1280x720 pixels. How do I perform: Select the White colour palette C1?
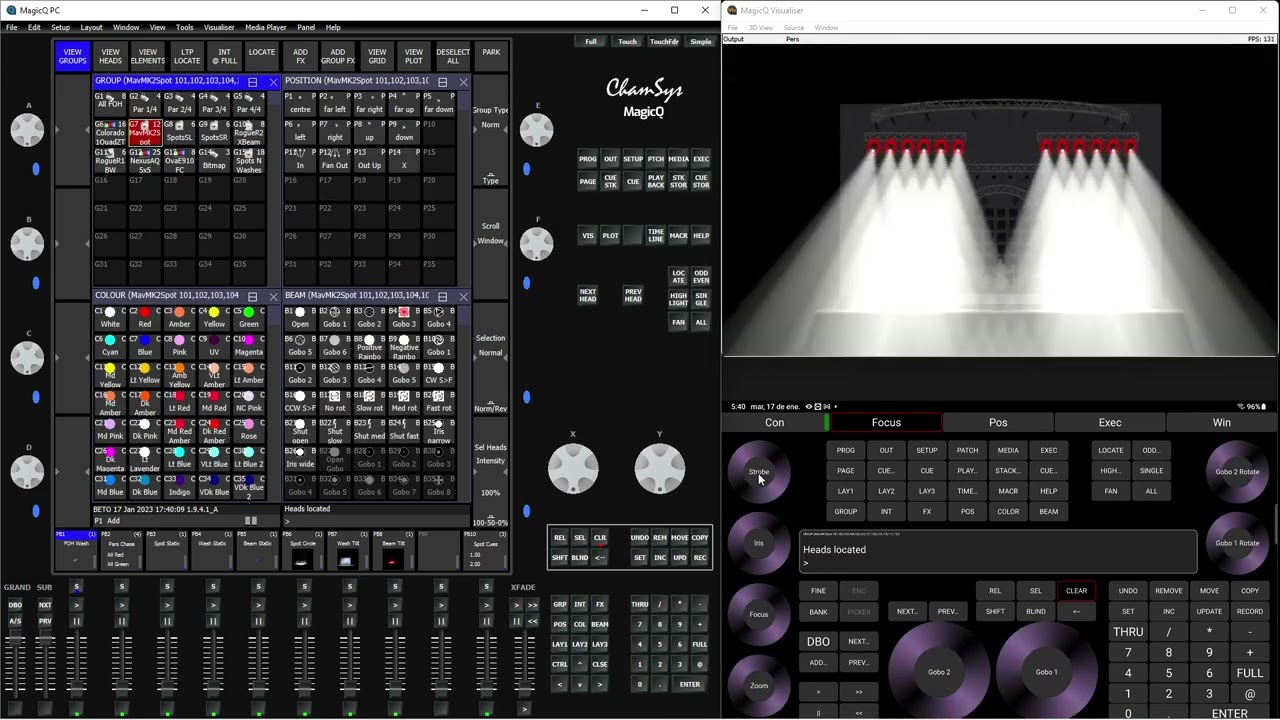[110, 318]
